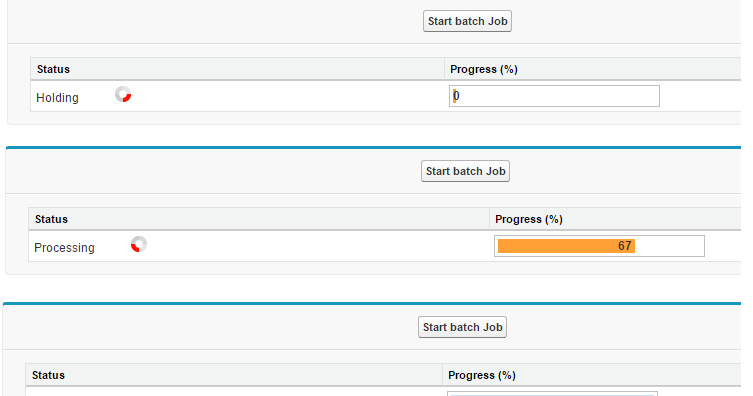This screenshot has height=396, width=753.
Task: Click the loading spinner next to Holding
Action: 123,95
